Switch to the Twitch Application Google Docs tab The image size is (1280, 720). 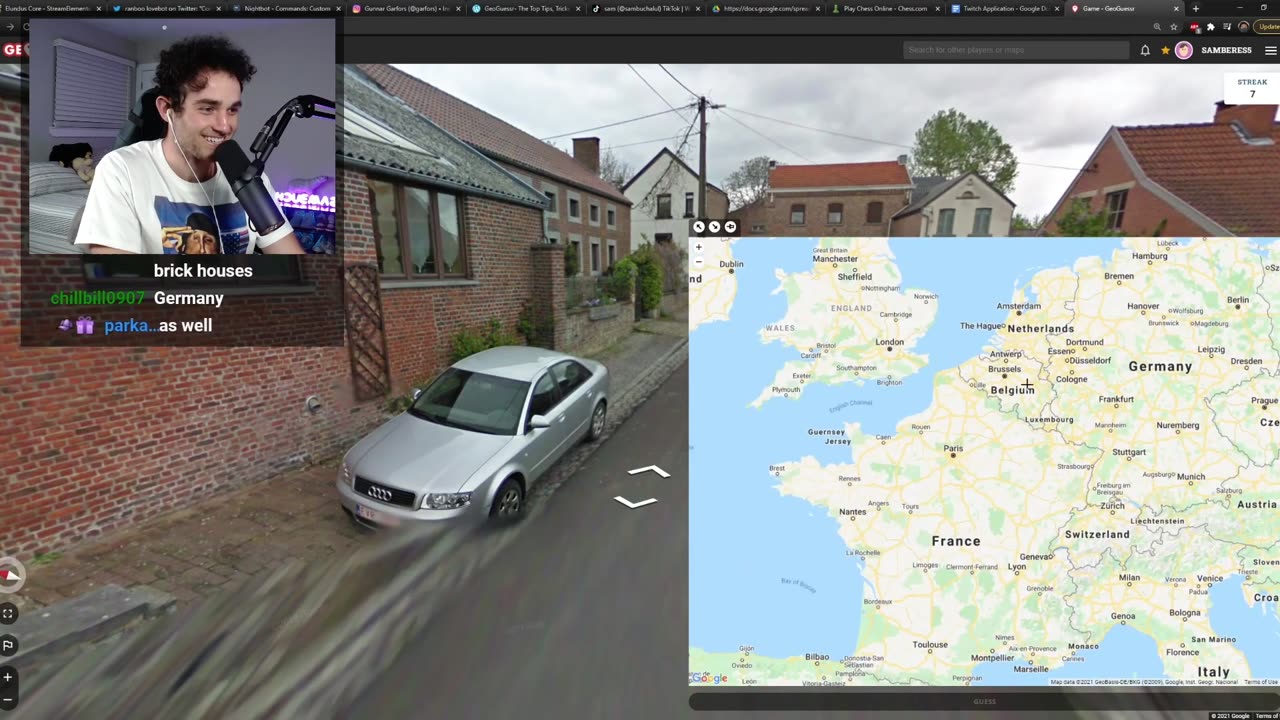click(x=1002, y=8)
